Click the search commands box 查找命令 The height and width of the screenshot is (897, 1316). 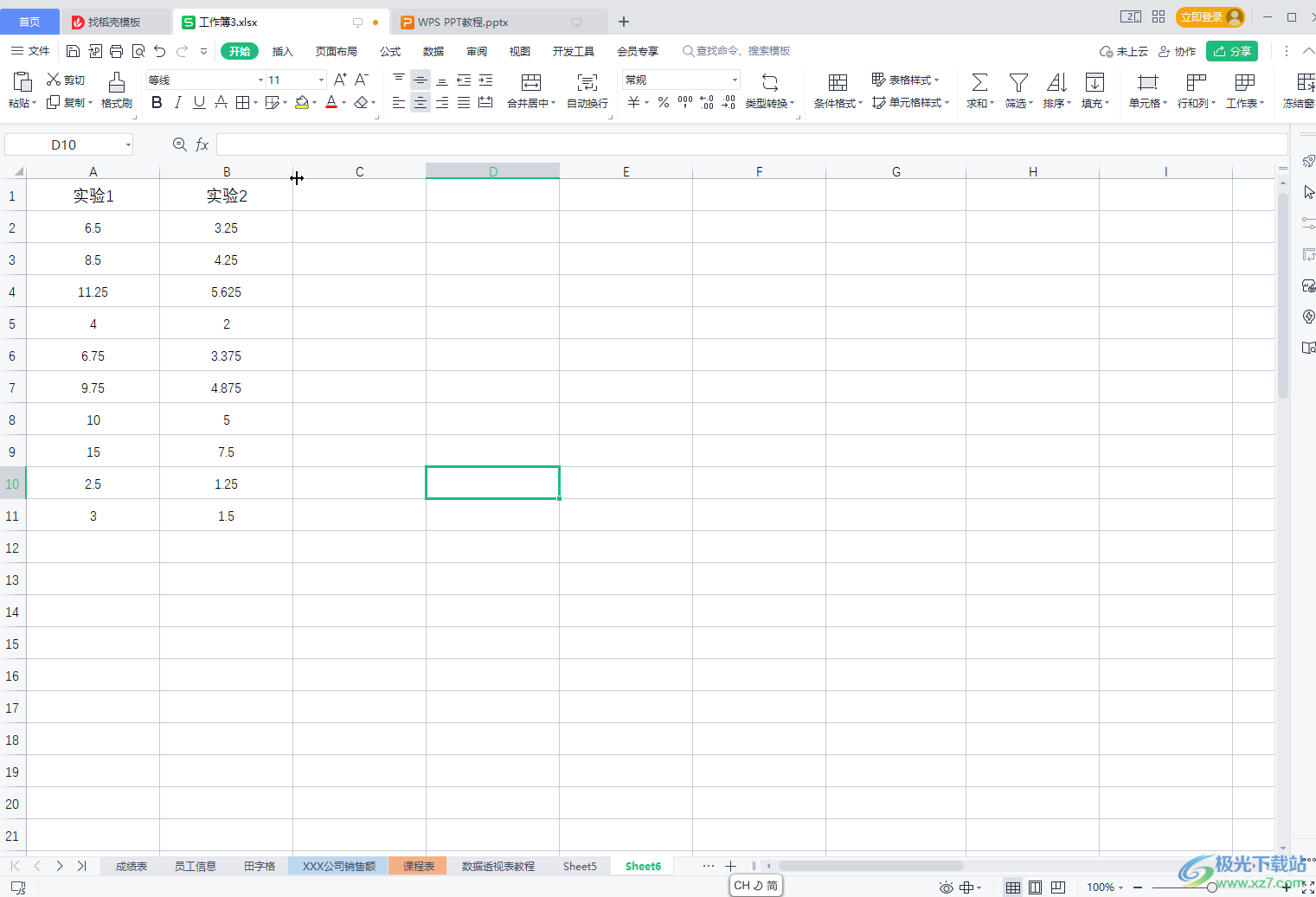click(x=736, y=51)
